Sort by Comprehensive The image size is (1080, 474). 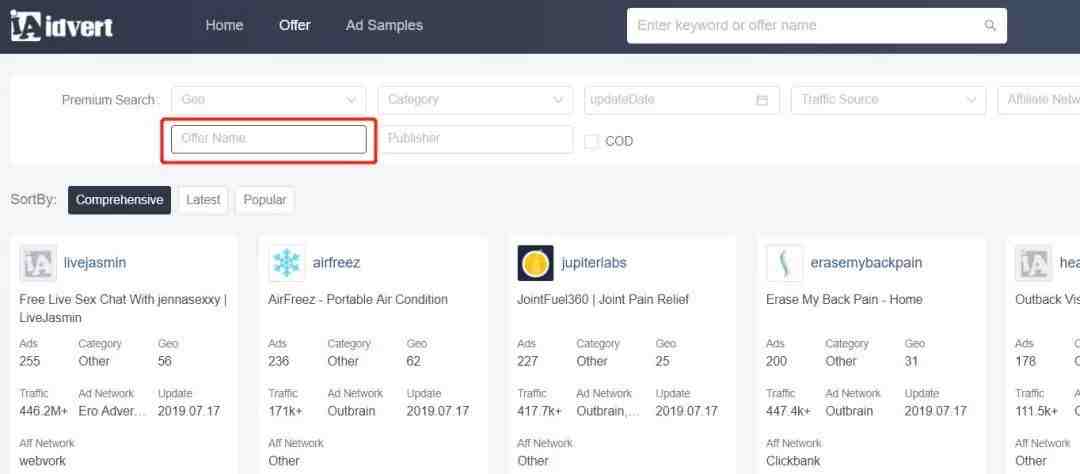pos(119,200)
